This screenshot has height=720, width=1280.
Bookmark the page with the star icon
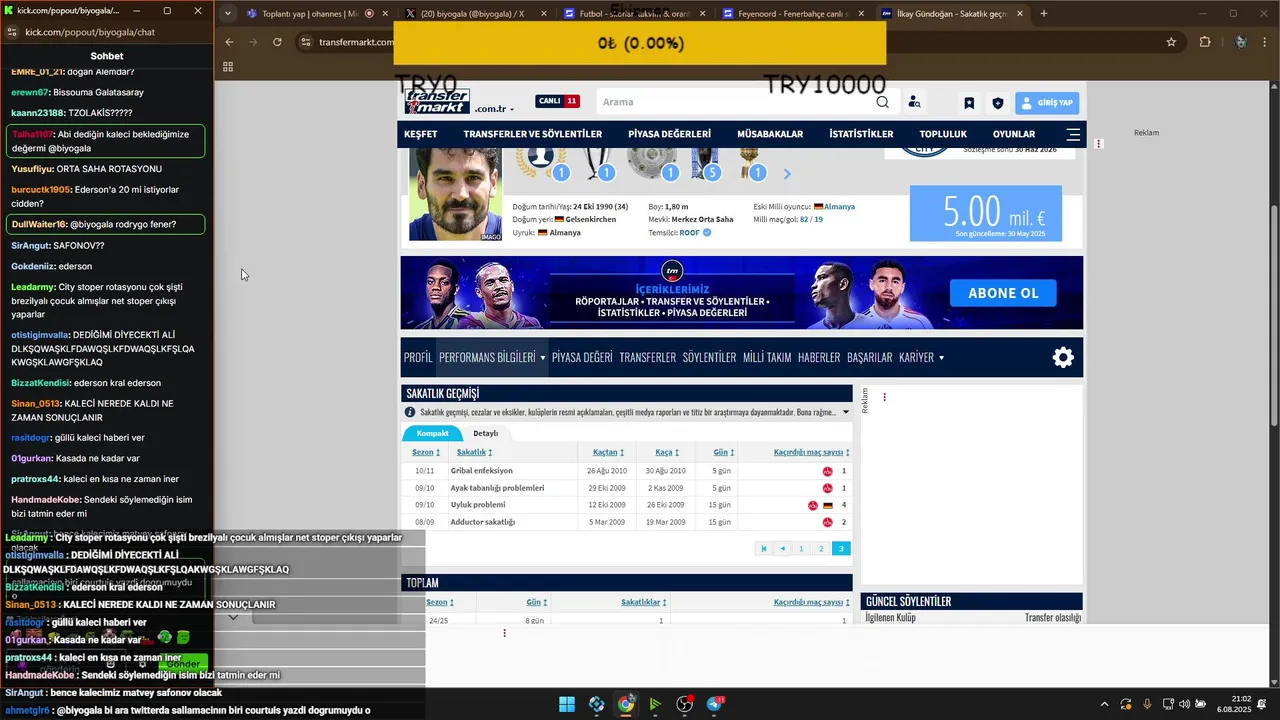coord(1171,42)
